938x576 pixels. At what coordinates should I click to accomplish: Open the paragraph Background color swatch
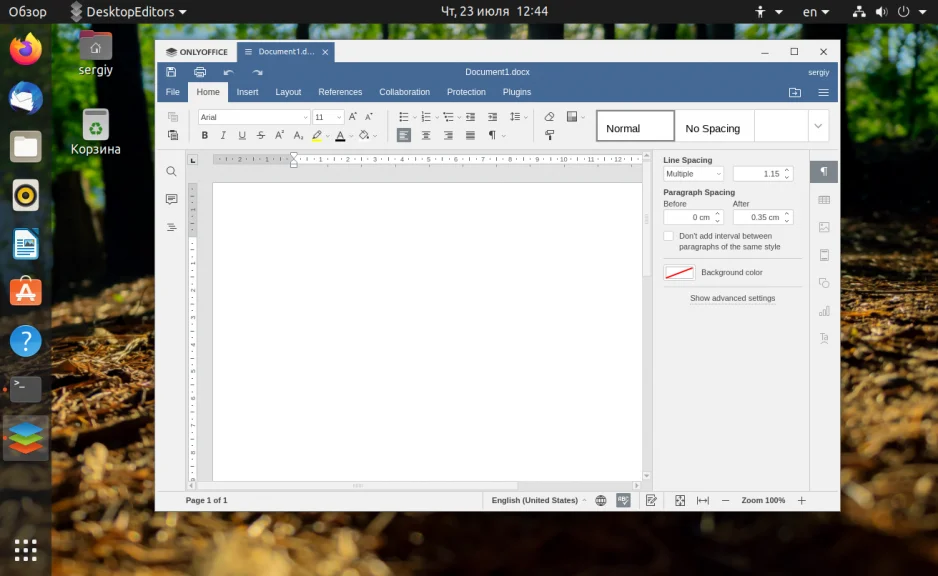680,272
